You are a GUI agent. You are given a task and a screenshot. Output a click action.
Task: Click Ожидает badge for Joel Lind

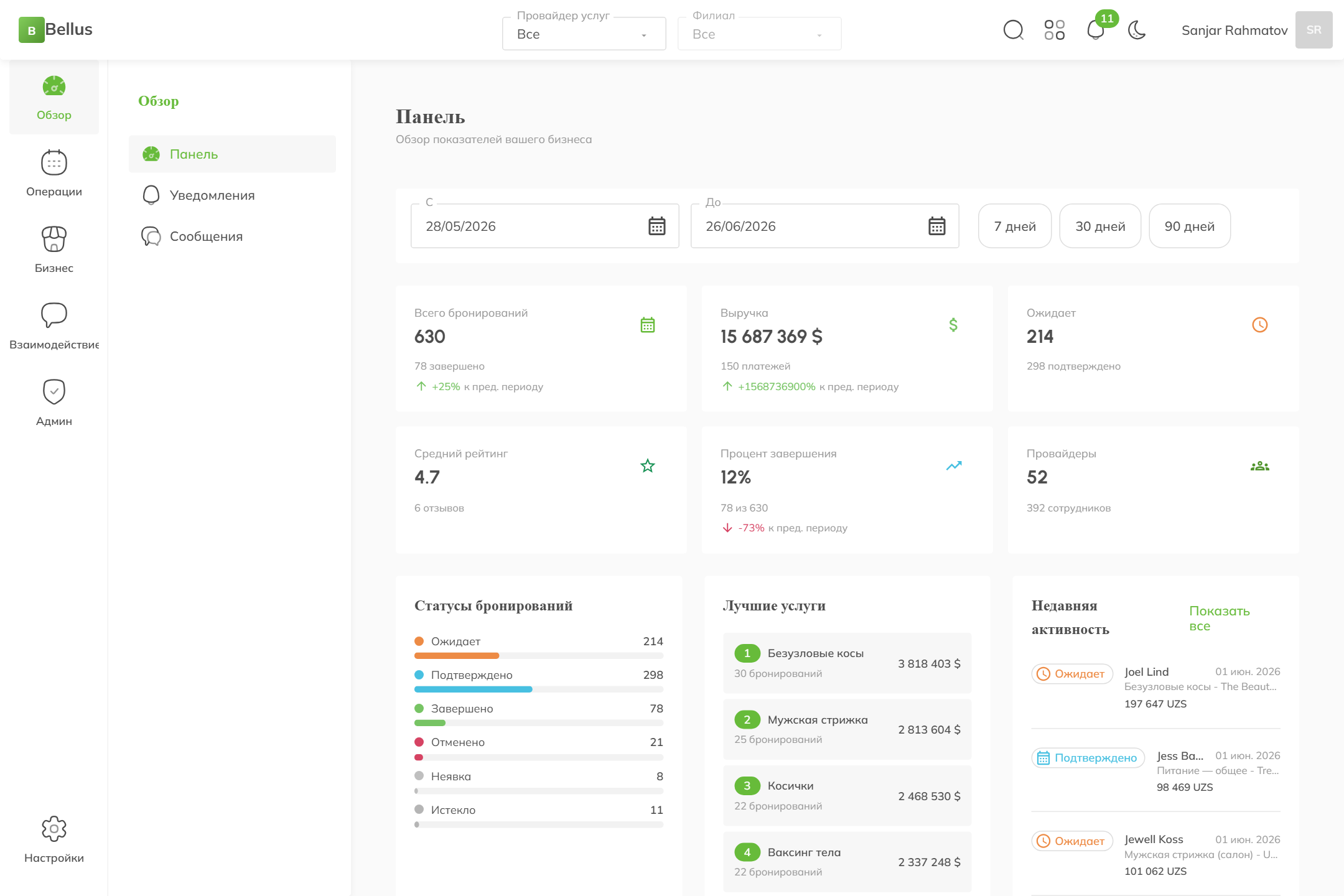[1072, 673]
